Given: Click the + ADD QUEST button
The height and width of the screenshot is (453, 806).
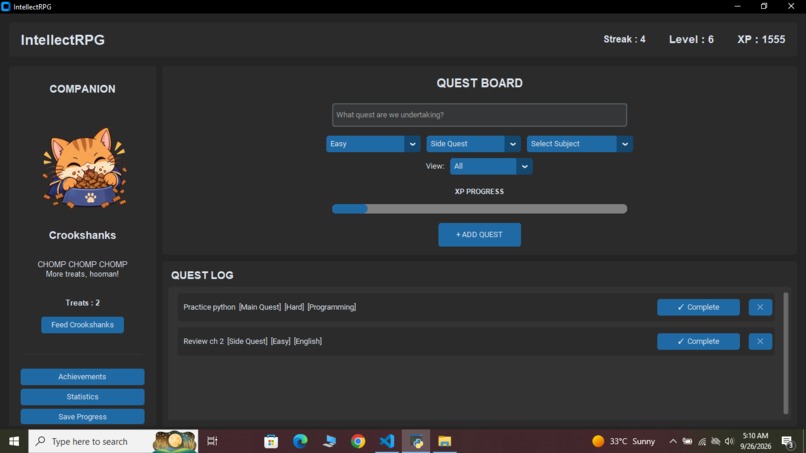Looking at the screenshot, I should 479,234.
